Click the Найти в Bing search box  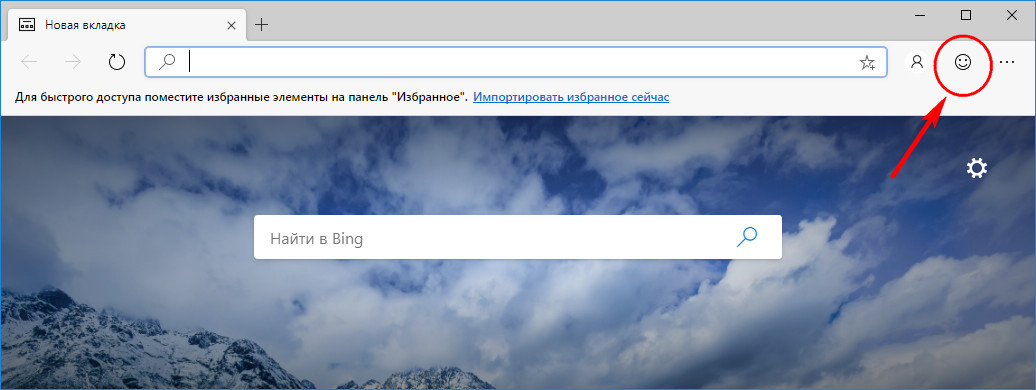click(517, 237)
